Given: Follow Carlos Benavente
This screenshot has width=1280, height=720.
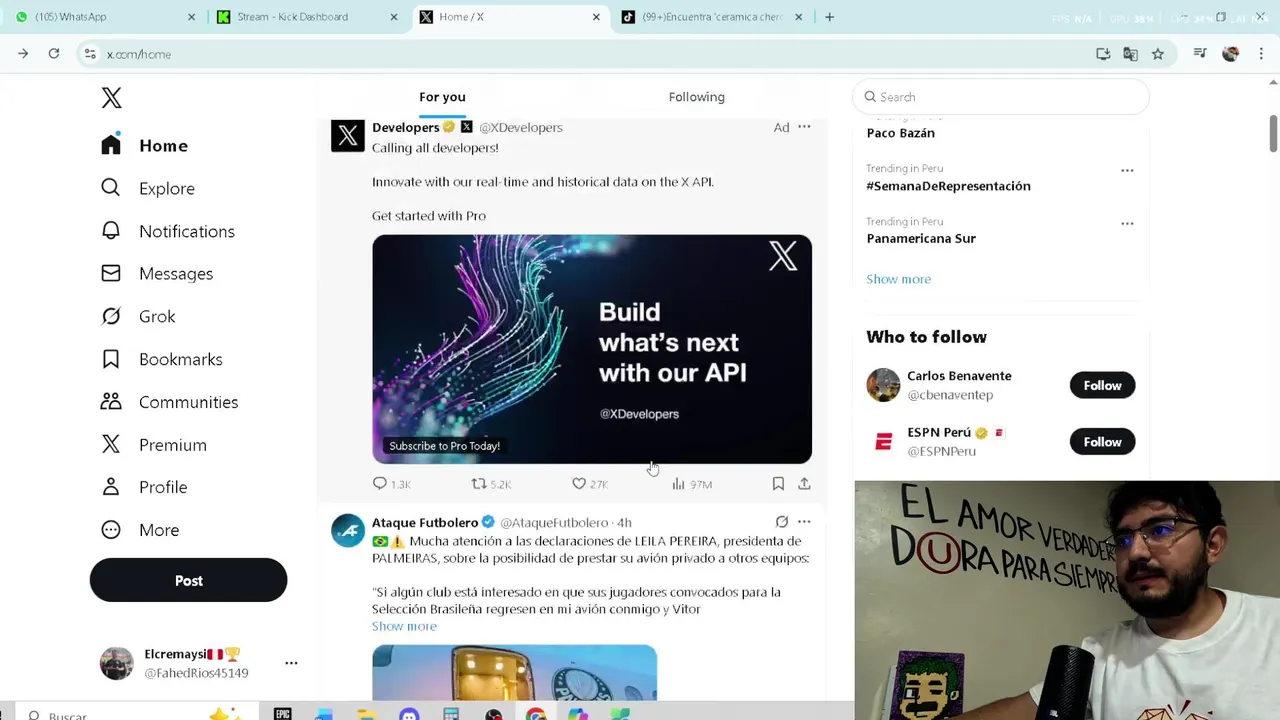Looking at the screenshot, I should tap(1102, 385).
